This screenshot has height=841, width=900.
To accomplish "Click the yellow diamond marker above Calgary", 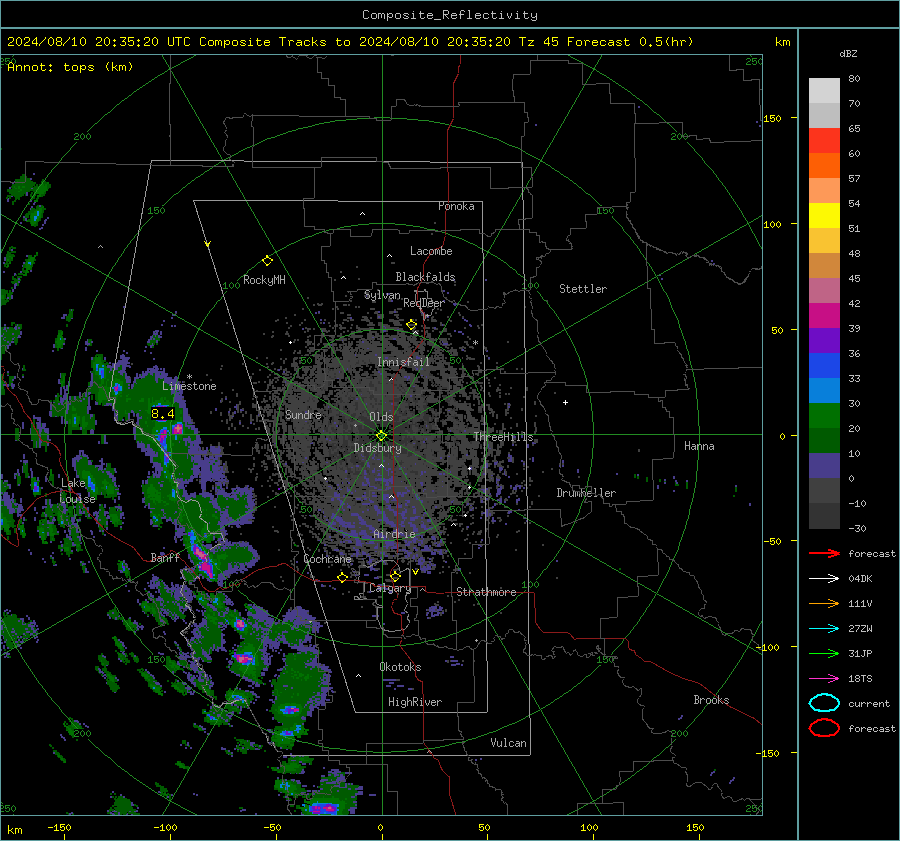I will pyautogui.click(x=395, y=576).
